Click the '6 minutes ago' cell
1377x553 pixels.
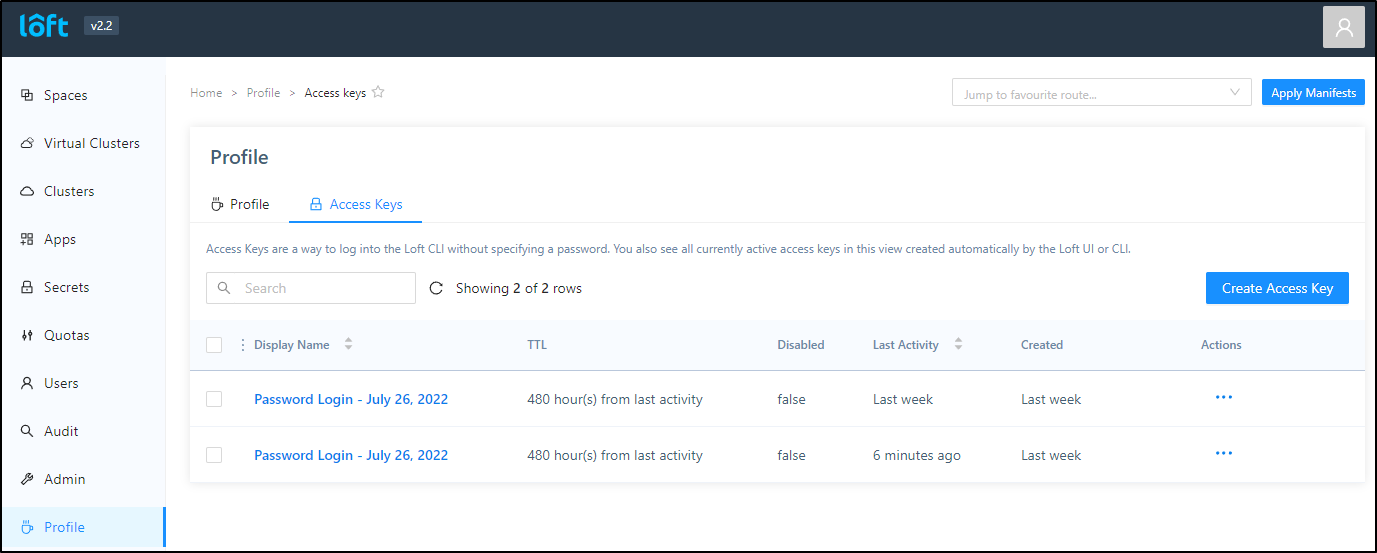917,455
